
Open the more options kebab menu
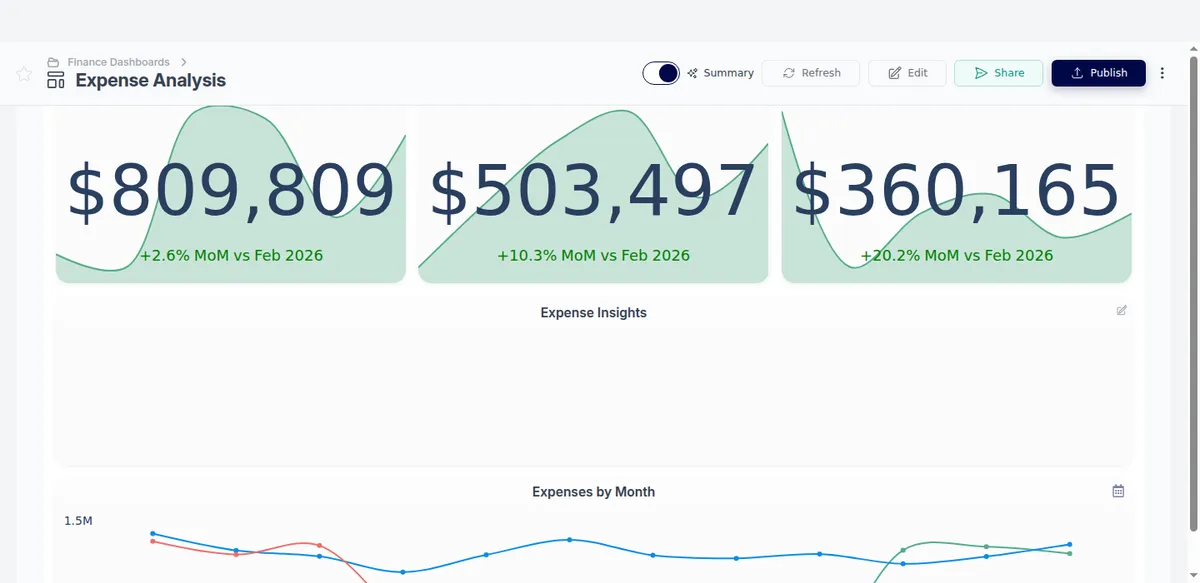pos(1162,73)
